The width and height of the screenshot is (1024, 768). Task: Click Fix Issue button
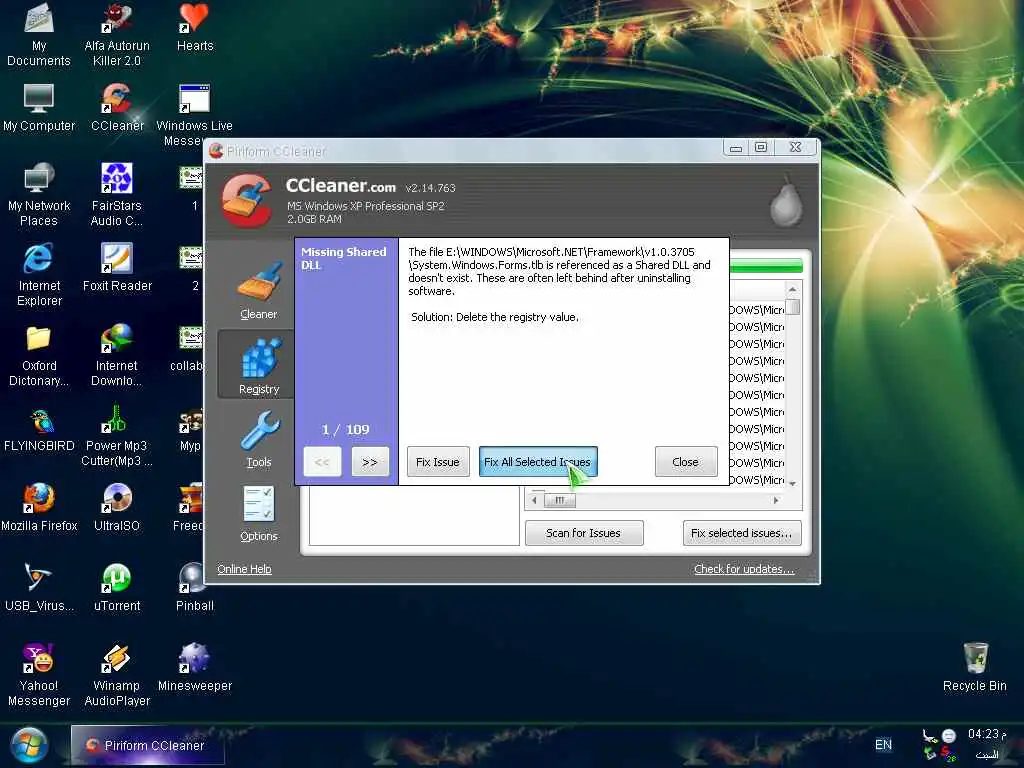coord(438,462)
